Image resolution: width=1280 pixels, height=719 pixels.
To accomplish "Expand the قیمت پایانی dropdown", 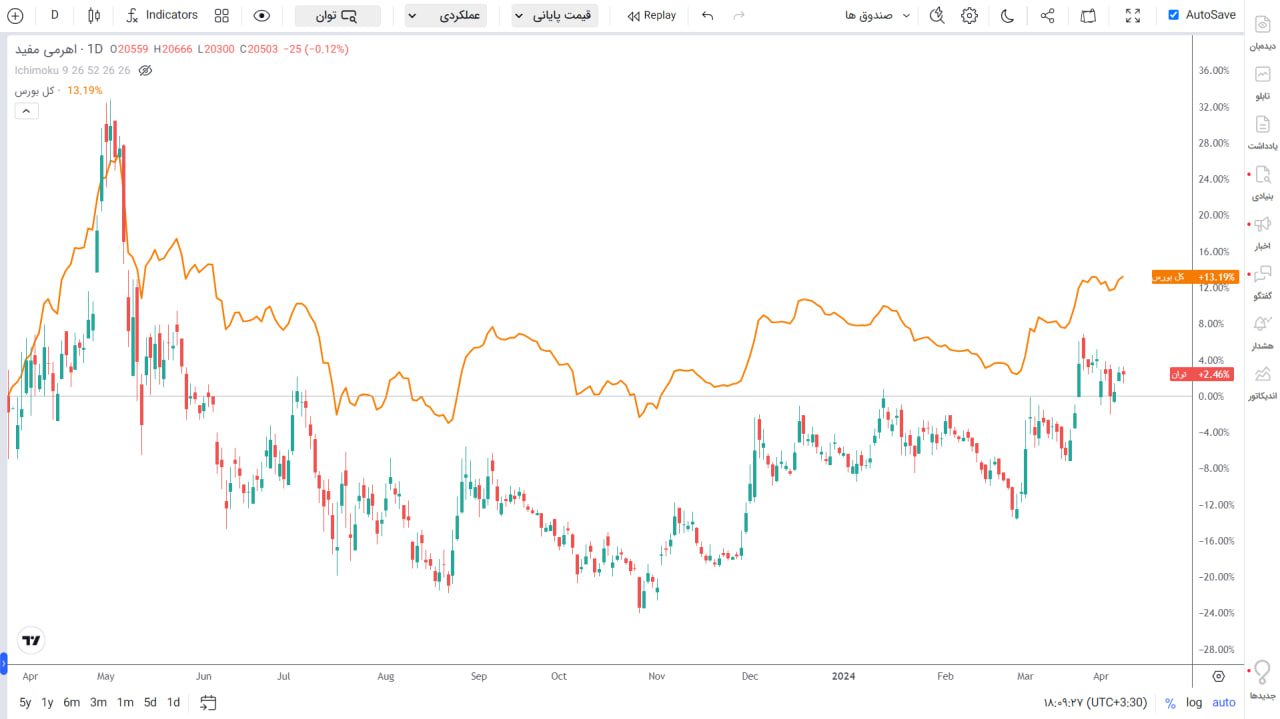I will (555, 16).
